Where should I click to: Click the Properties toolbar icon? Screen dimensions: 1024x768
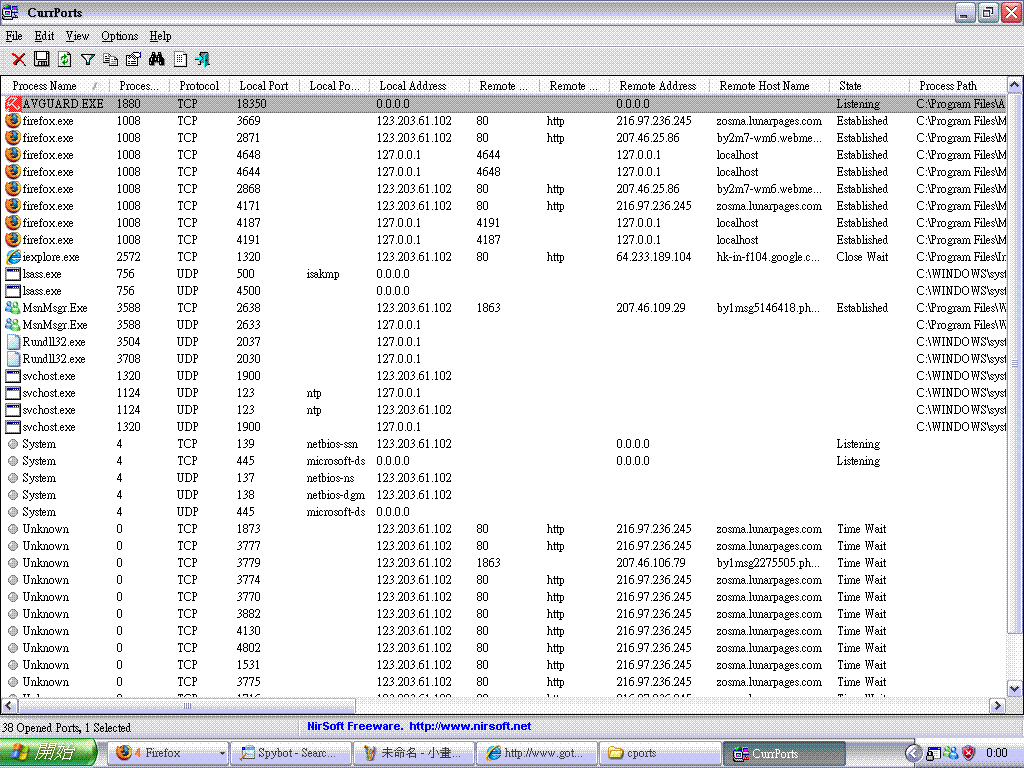click(133, 60)
